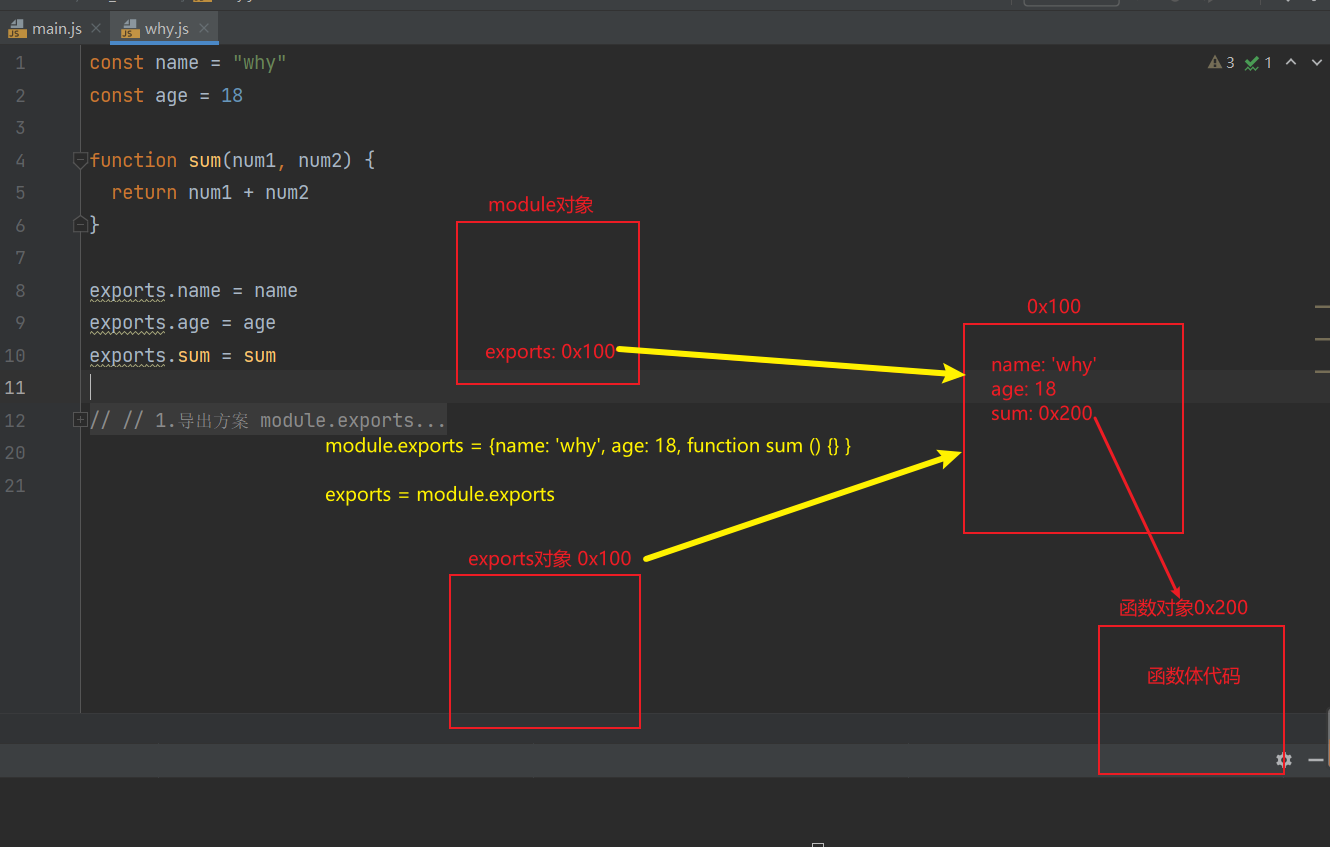
Task: Hide the bottom tool window with minus icon
Action: pyautogui.click(x=1316, y=760)
